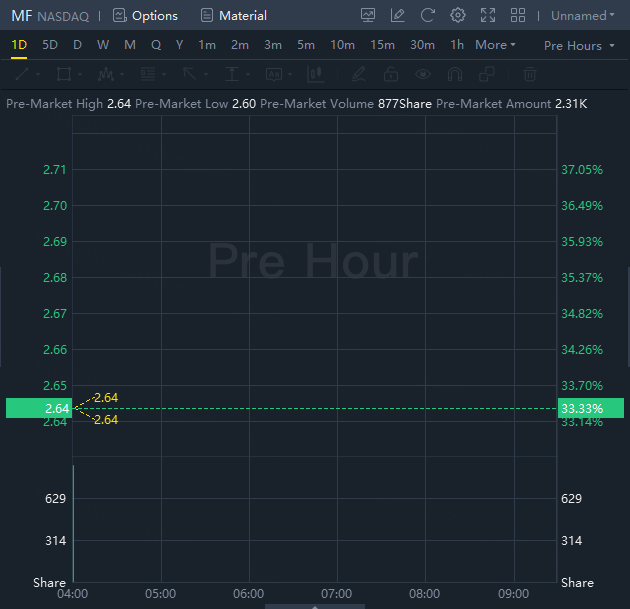The height and width of the screenshot is (609, 630).
Task: Select the rectangle shape drawing tool
Action: click(64, 74)
